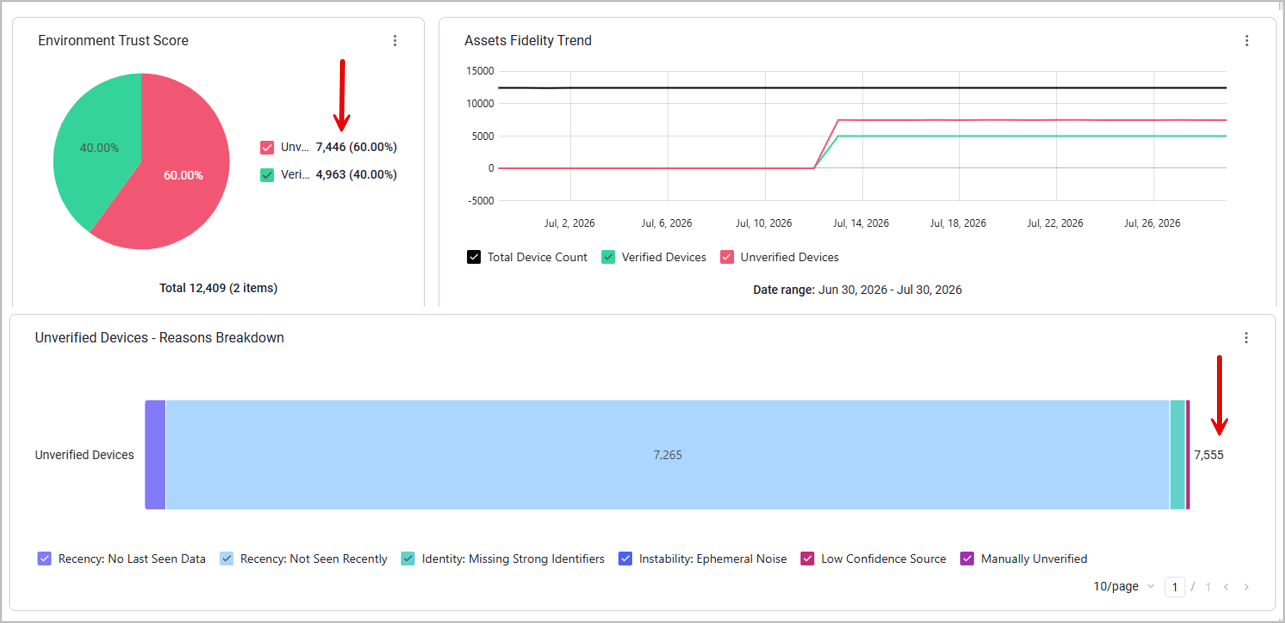Viewport: 1285px width, 623px height.
Task: Click the Environment Trust Score title
Action: point(113,41)
